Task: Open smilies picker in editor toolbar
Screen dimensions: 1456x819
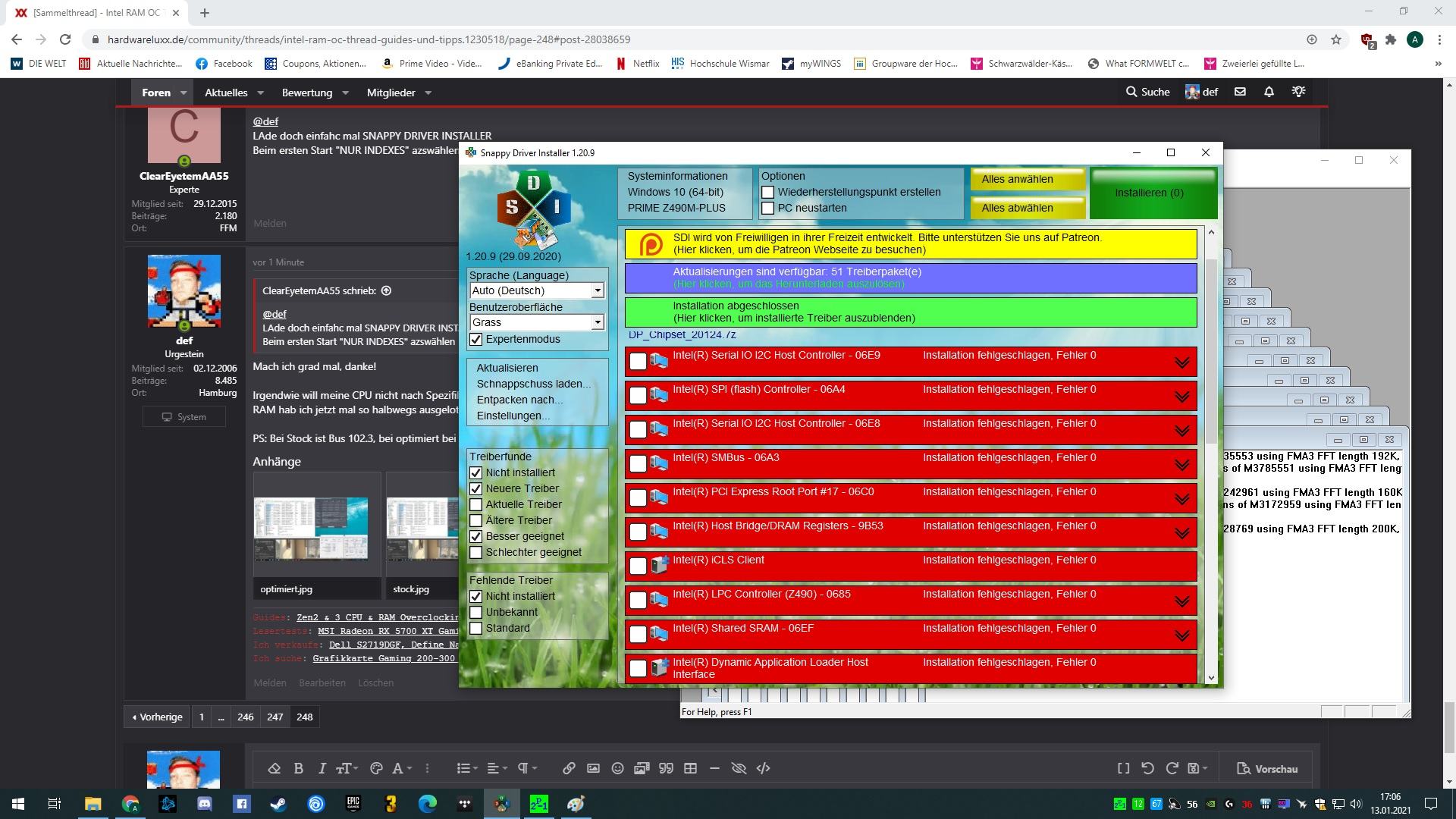Action: [617, 768]
